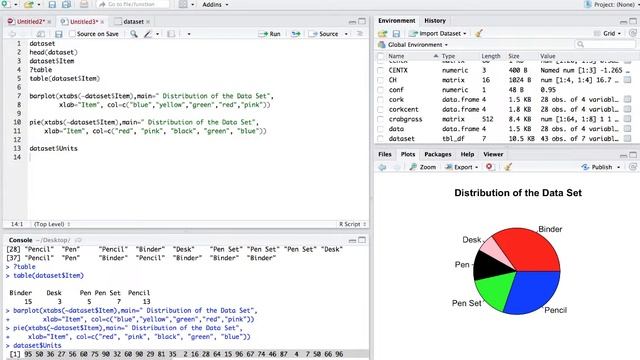This screenshot has height=360, width=640.
Task: Click the Save All documents icon
Action: 66,4
